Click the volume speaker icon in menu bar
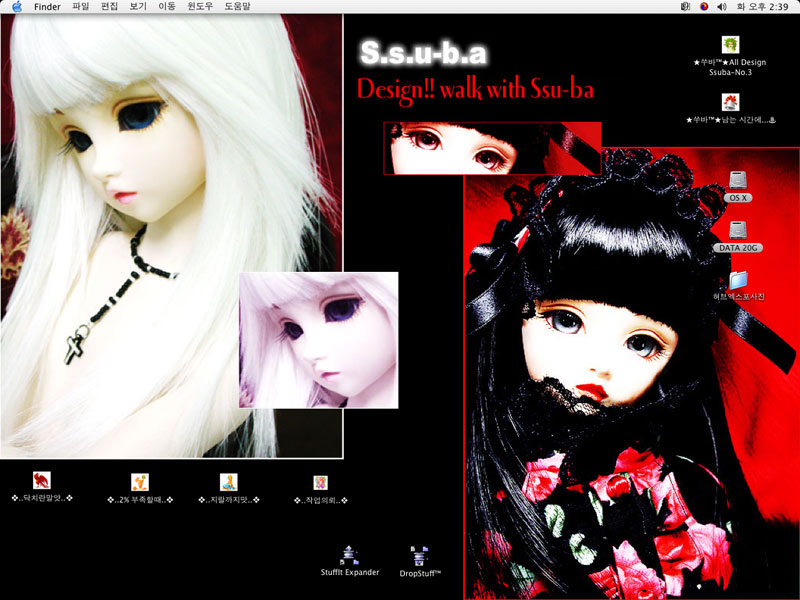 [x=722, y=7]
